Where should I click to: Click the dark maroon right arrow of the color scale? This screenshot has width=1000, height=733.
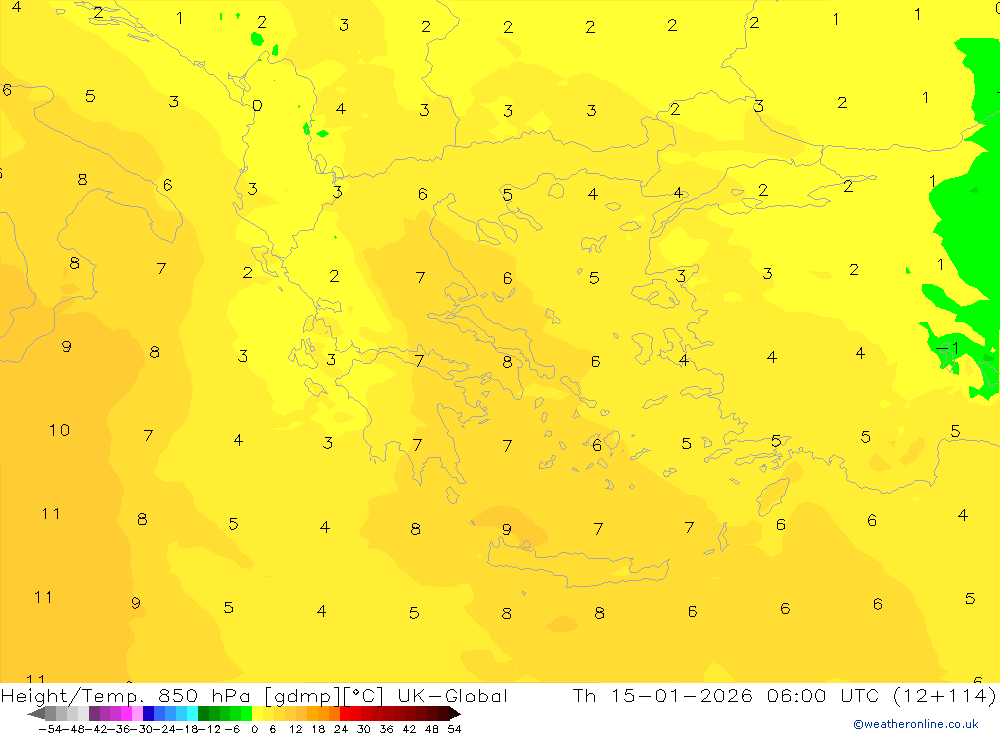tap(454, 714)
